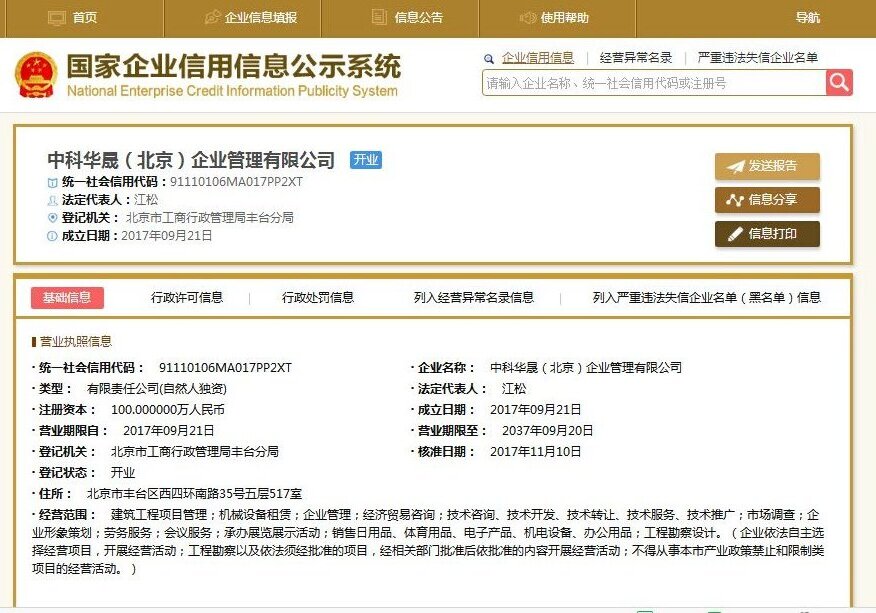Select the 基础信息 tab
876x613 pixels.
tap(68, 298)
